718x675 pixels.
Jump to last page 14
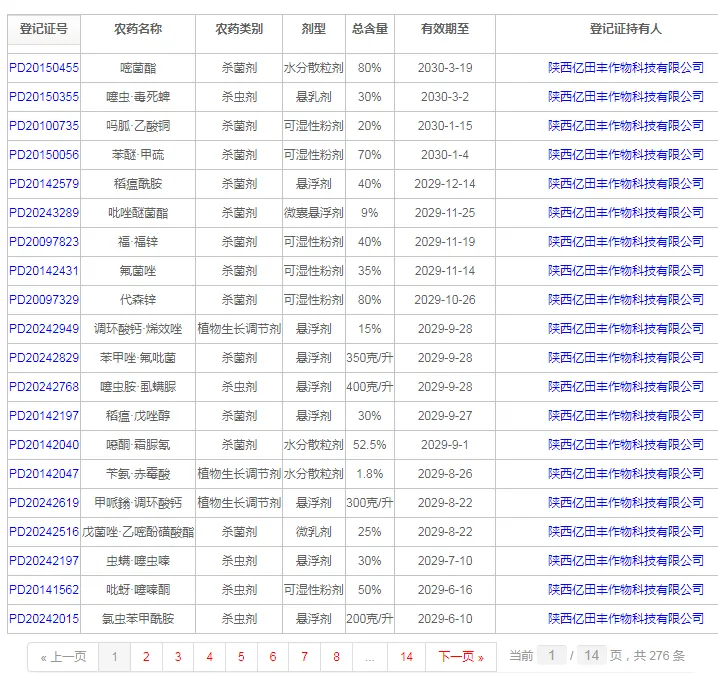click(407, 657)
